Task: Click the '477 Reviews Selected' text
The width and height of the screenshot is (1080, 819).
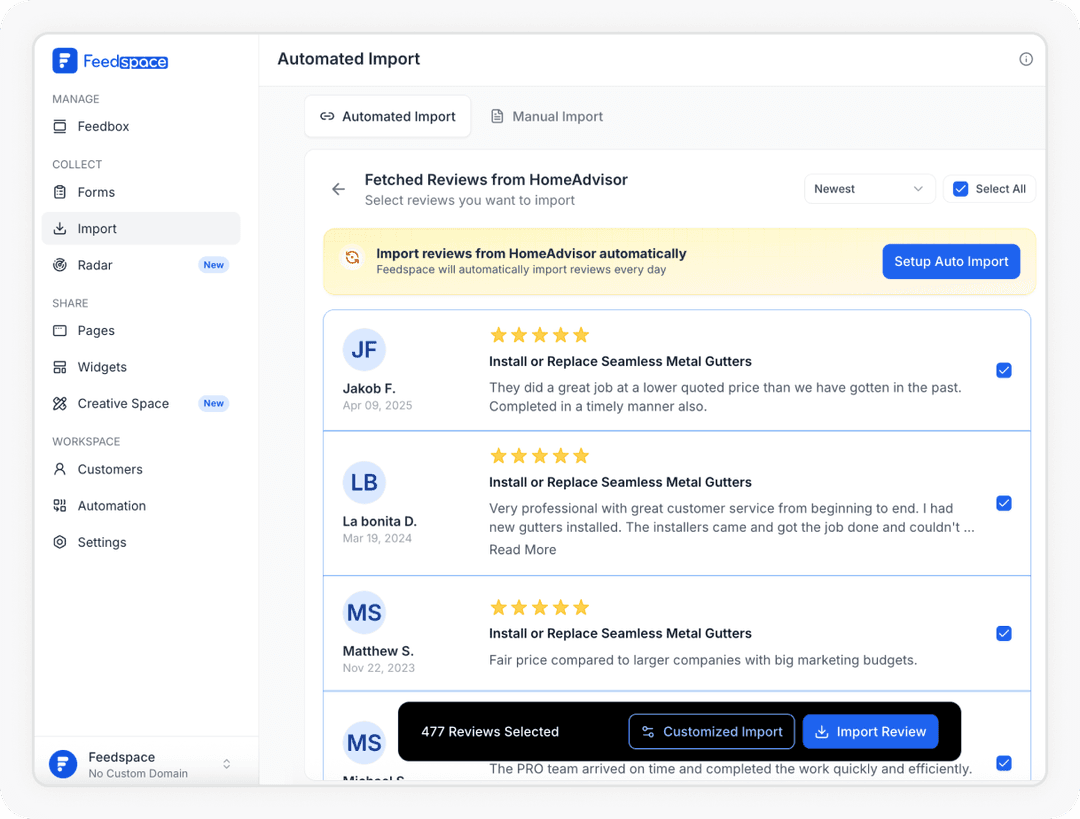Action: point(490,732)
